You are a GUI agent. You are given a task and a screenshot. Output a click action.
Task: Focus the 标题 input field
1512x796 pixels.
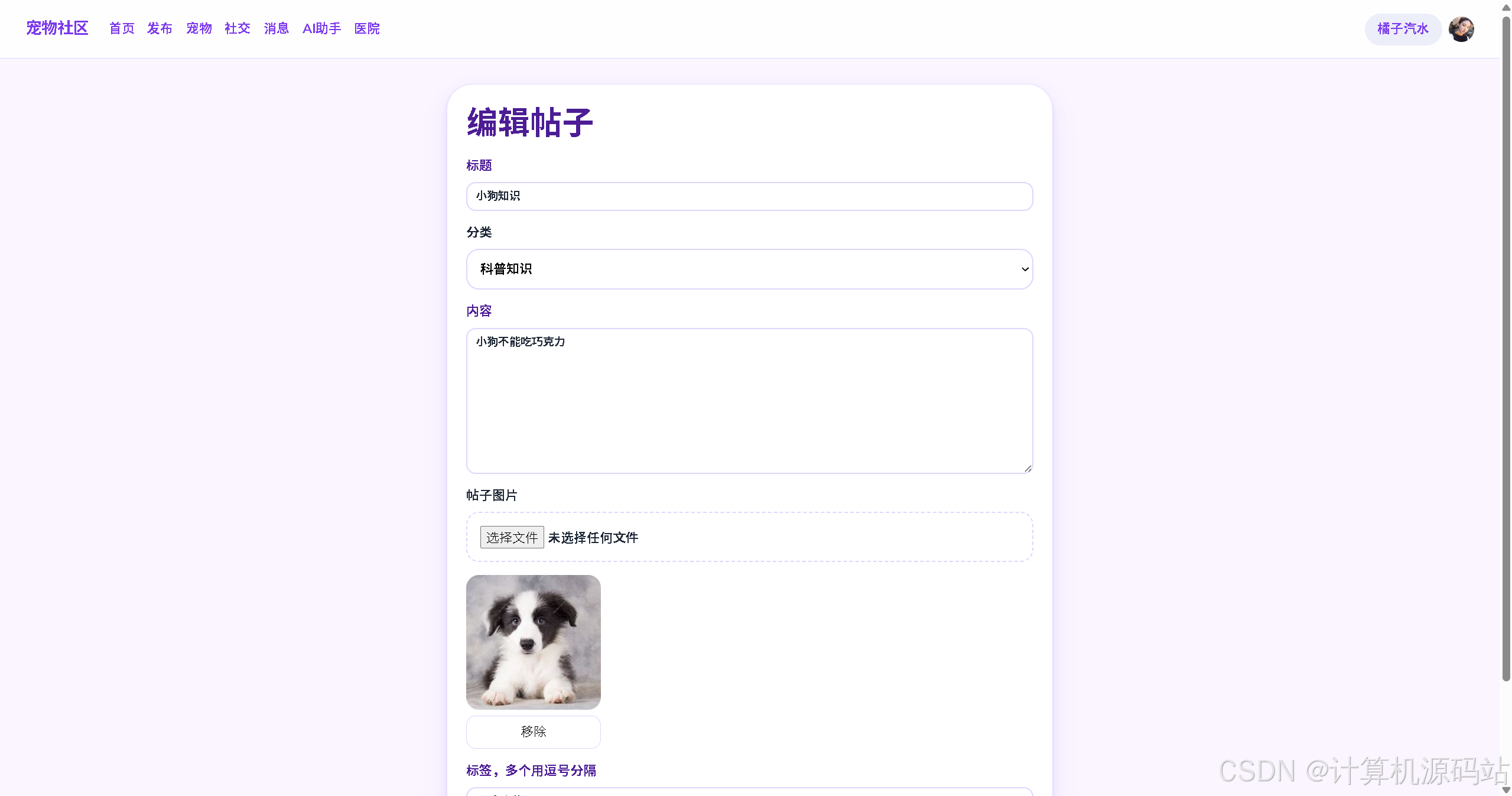[749, 196]
